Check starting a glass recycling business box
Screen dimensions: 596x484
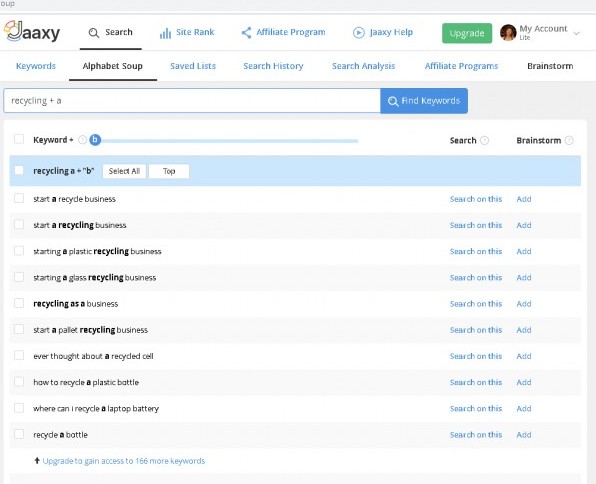[19, 277]
